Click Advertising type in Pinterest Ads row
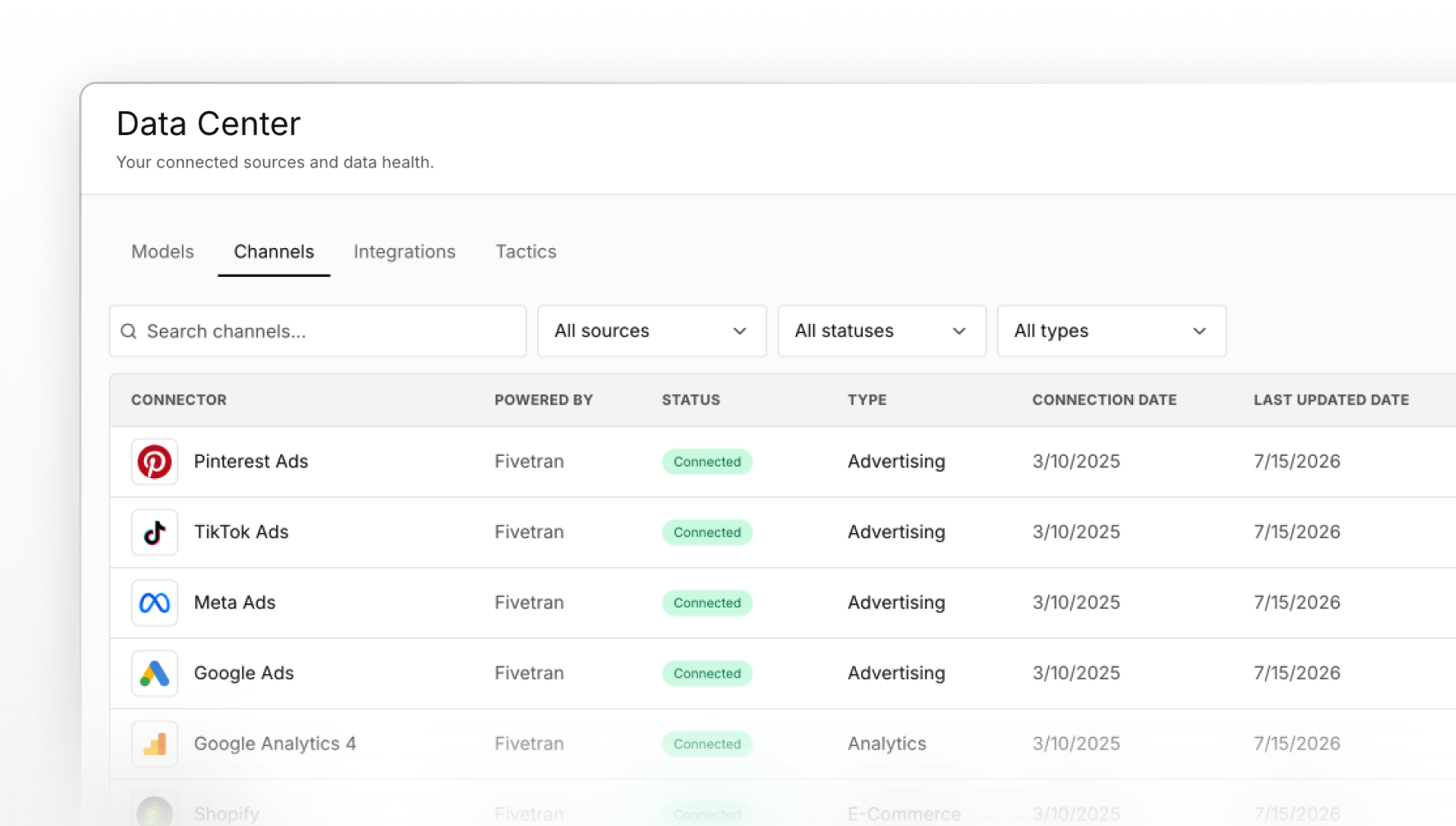1456x826 pixels. [x=897, y=462]
